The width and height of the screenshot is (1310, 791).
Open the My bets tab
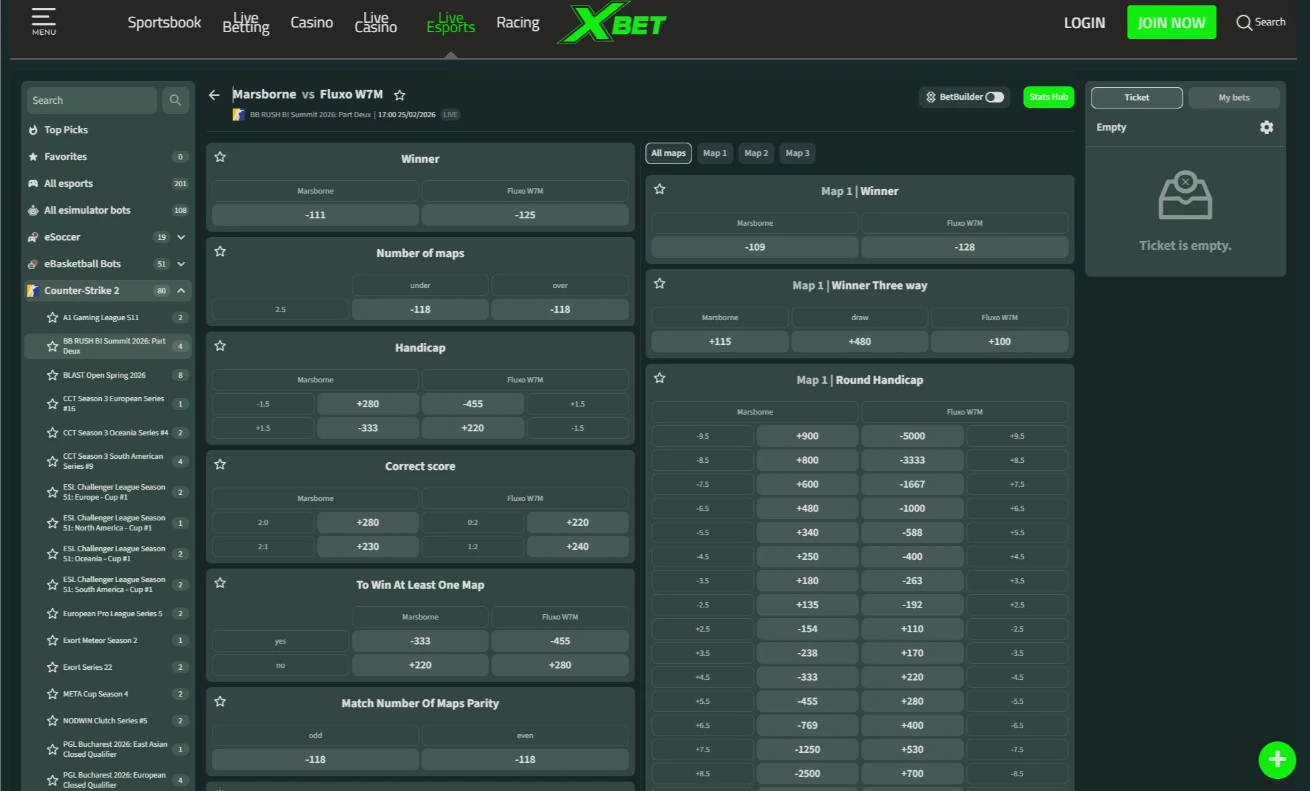(1233, 97)
